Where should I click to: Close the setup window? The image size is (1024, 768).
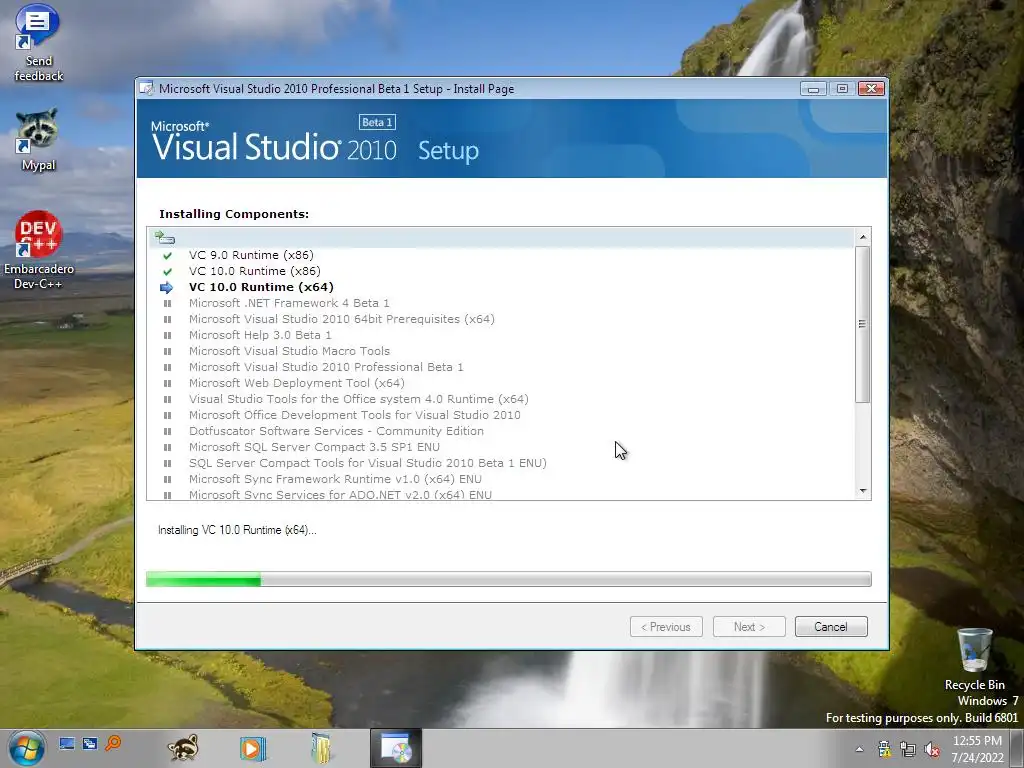(871, 88)
